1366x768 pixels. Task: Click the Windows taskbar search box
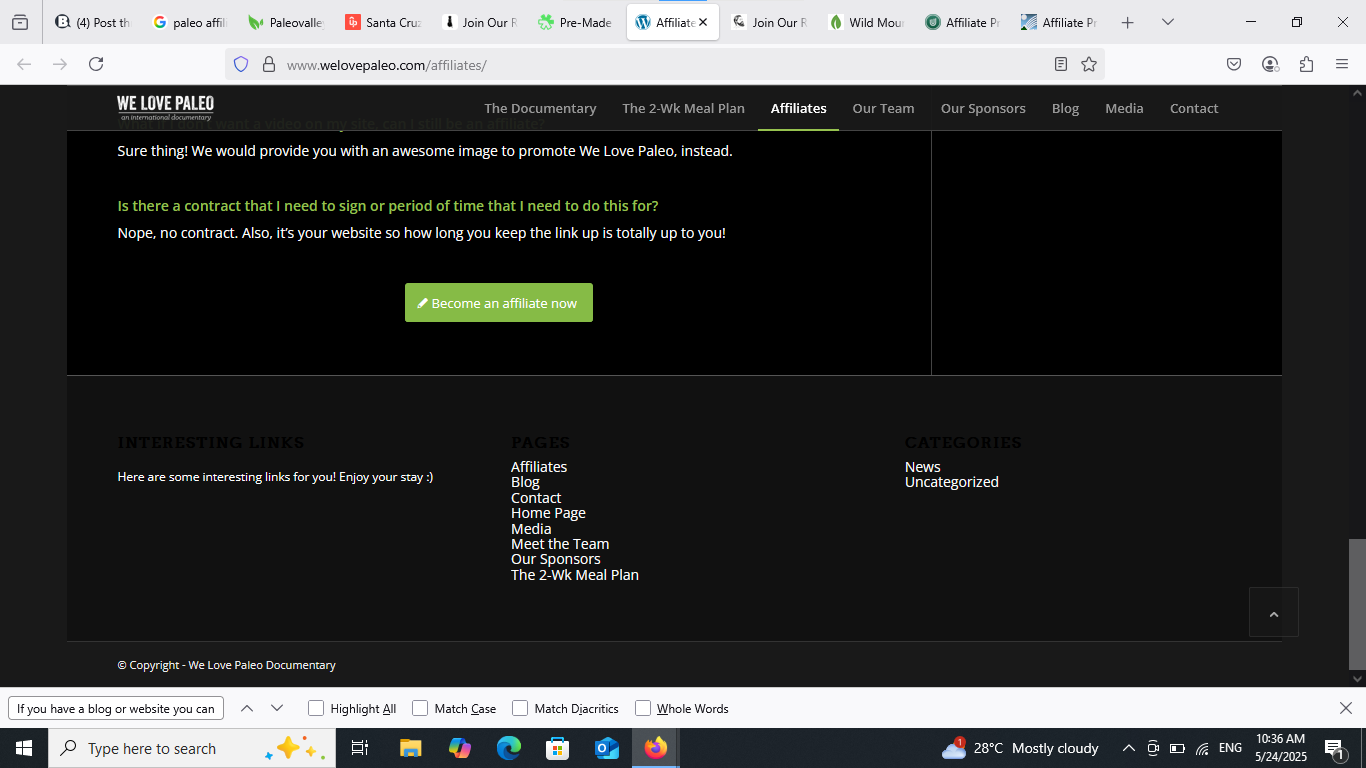pos(190,748)
